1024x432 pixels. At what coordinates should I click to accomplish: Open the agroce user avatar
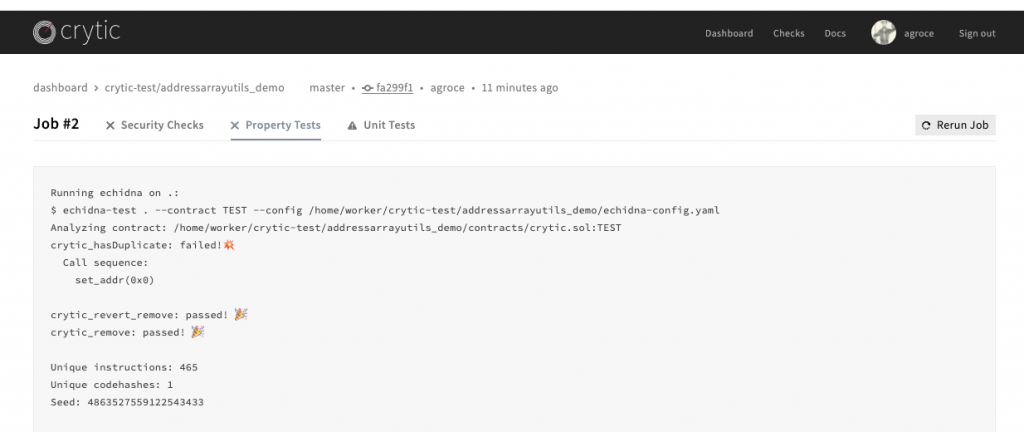point(883,33)
